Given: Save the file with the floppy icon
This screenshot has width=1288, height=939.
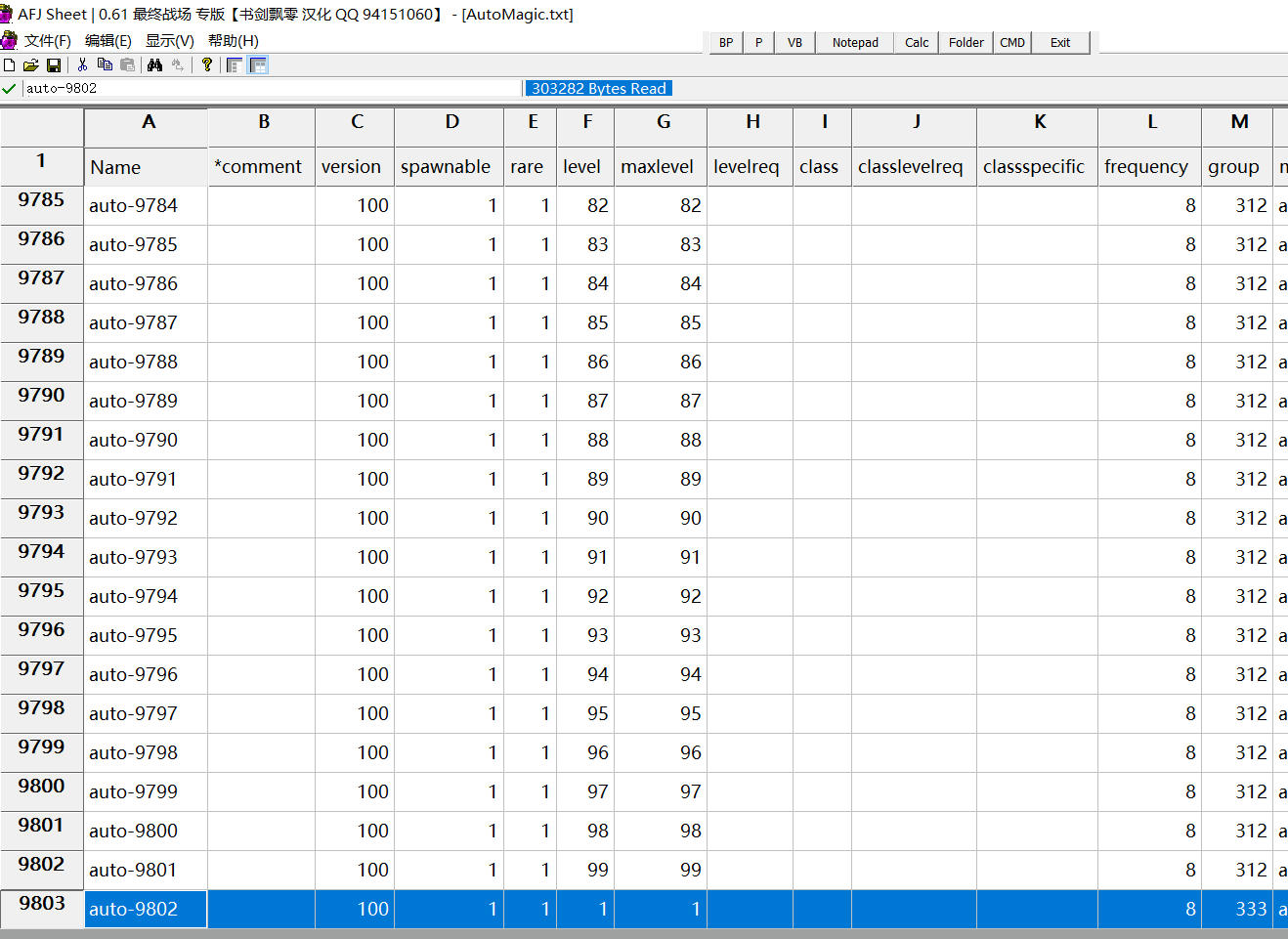Looking at the screenshot, I should coord(54,65).
